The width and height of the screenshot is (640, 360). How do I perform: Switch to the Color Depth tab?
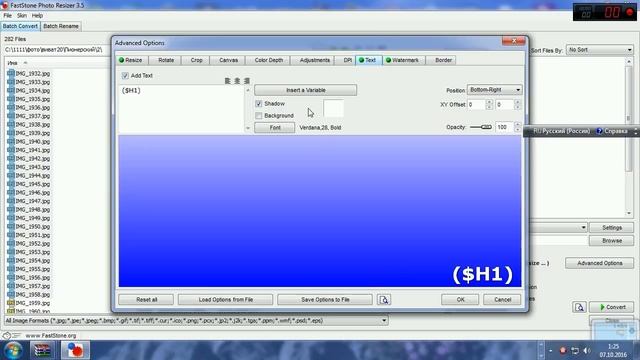(x=269, y=60)
